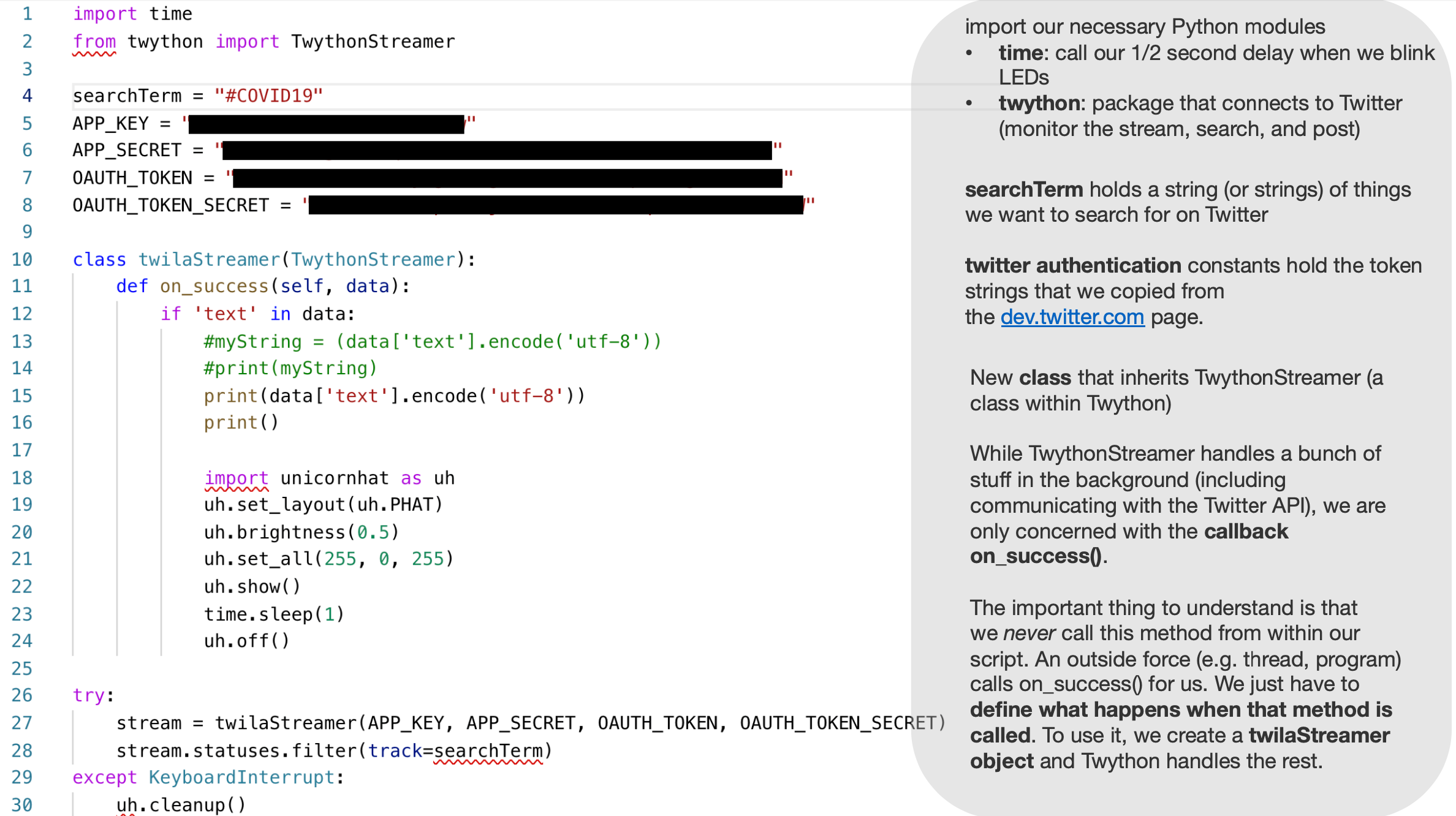
Task: Click line number 30 in gutter
Action: coord(22,804)
